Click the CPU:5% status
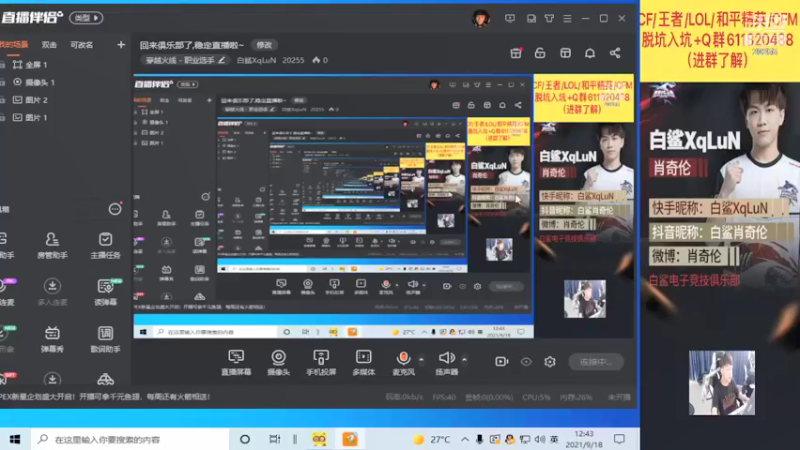This screenshot has height=450, width=800. (536, 396)
